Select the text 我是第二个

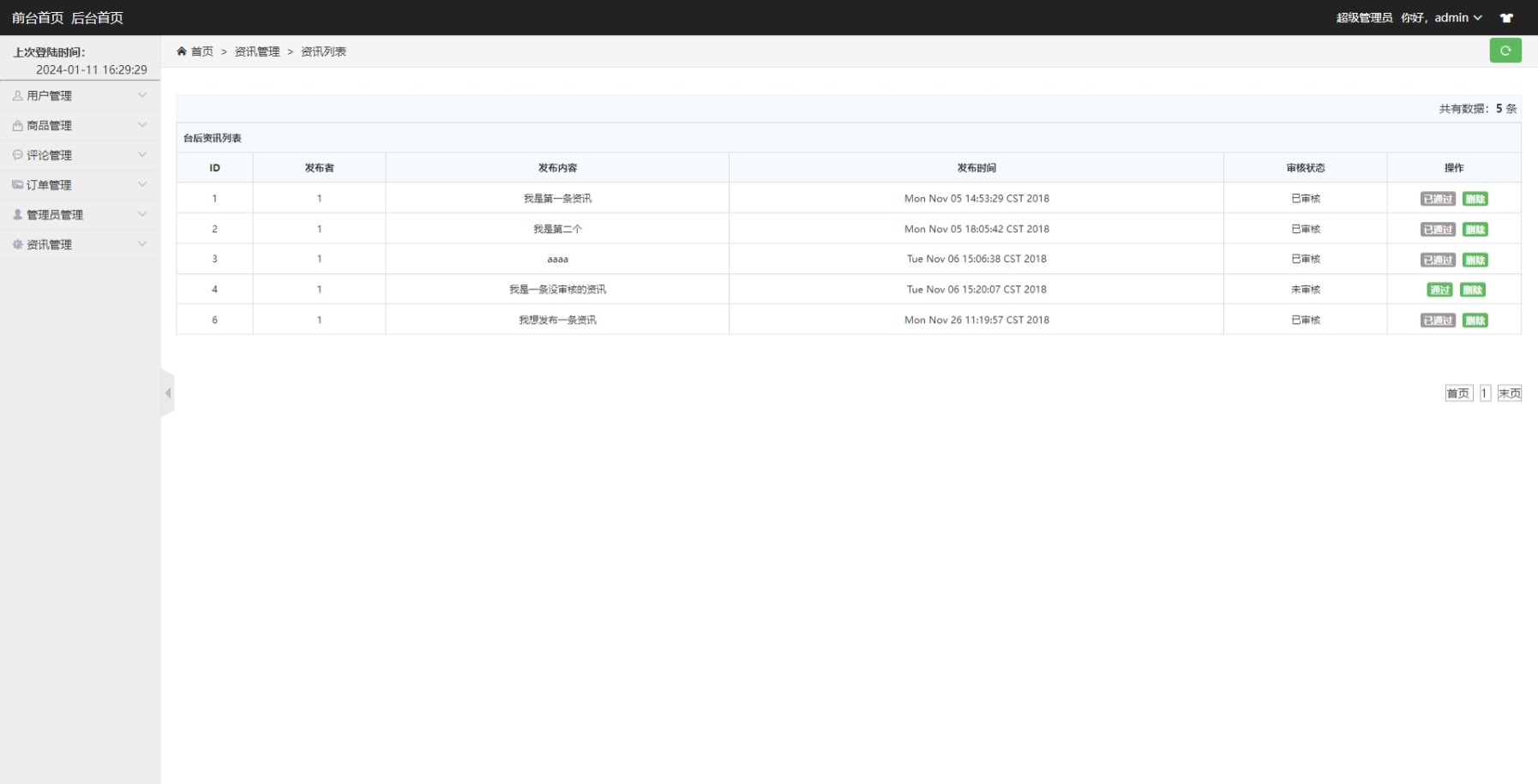(x=557, y=229)
